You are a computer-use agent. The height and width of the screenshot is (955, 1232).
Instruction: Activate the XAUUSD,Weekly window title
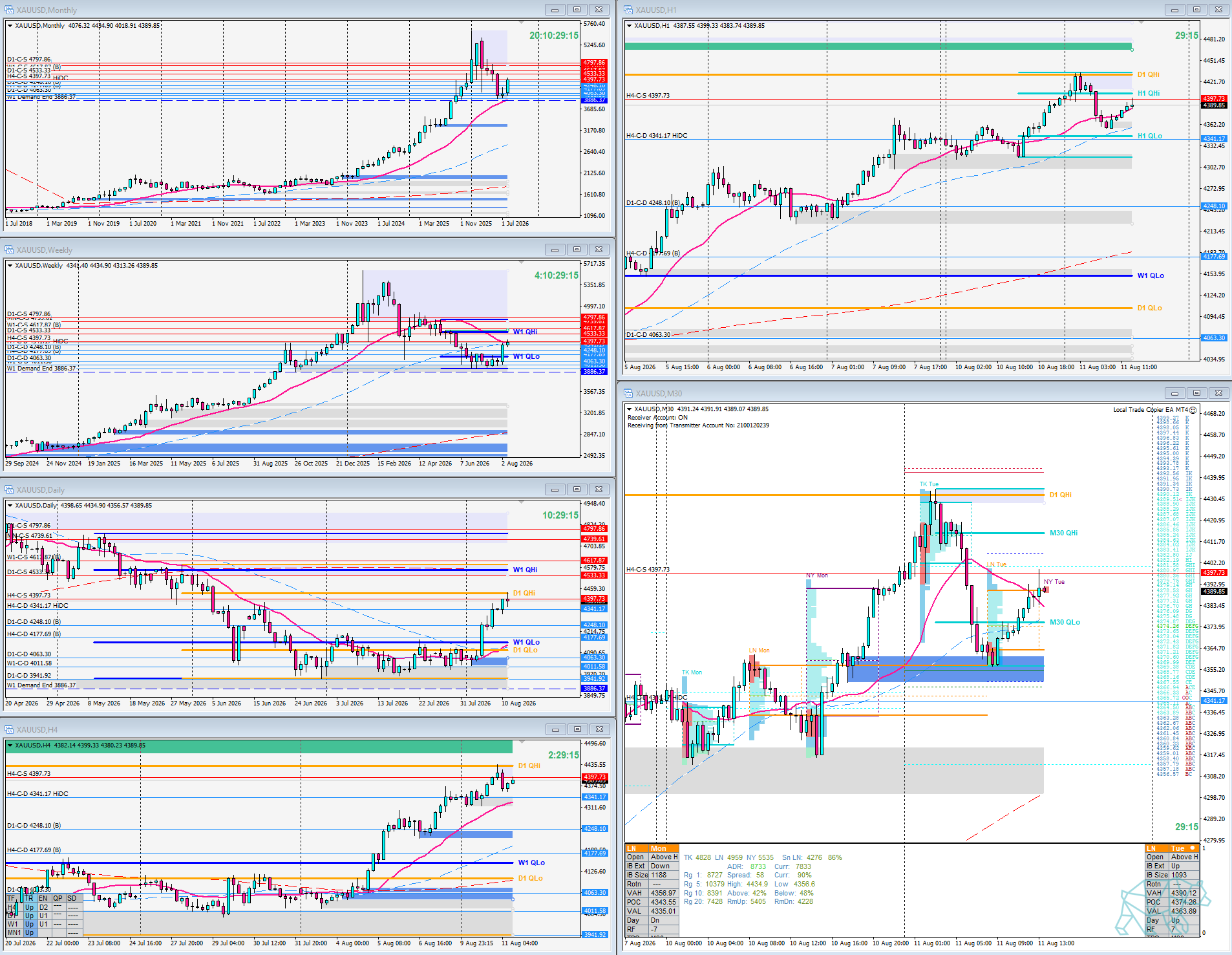[x=45, y=250]
